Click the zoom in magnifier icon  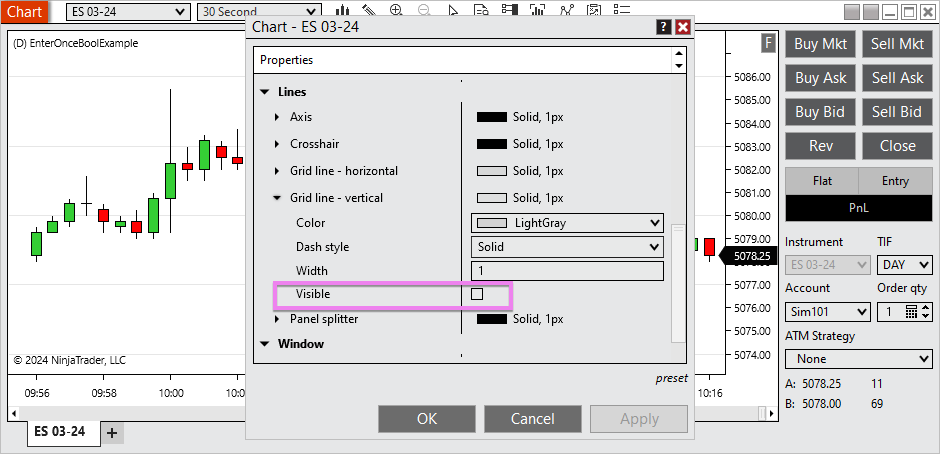click(397, 11)
